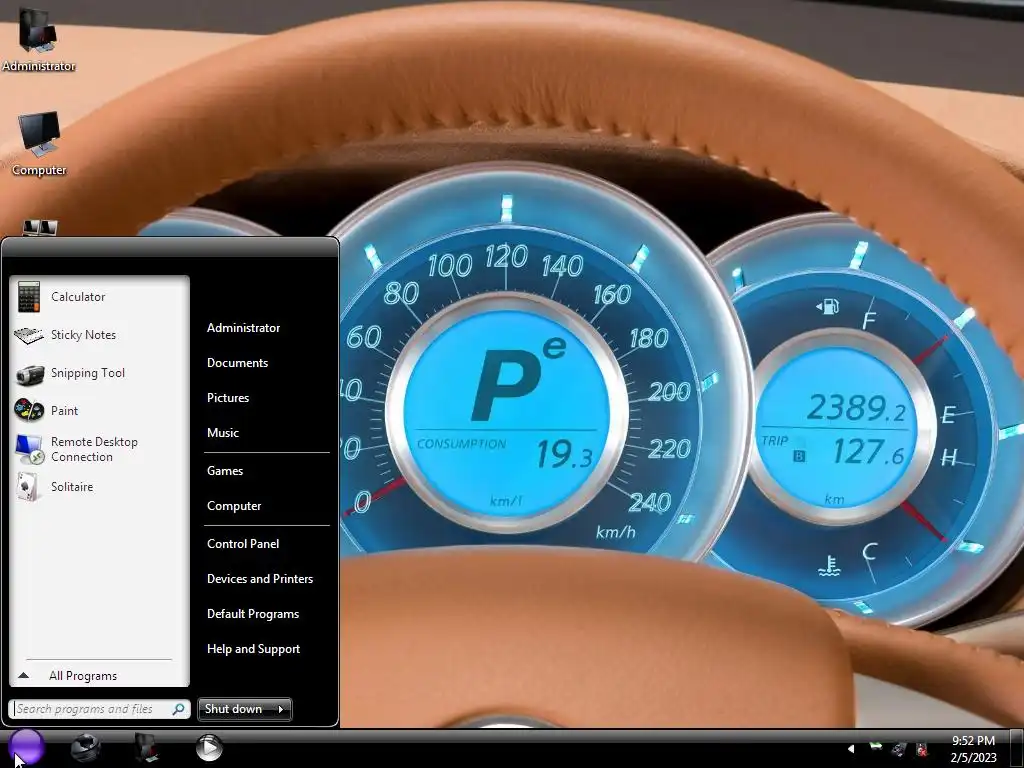Click the muted volume tray icon

[922, 749]
